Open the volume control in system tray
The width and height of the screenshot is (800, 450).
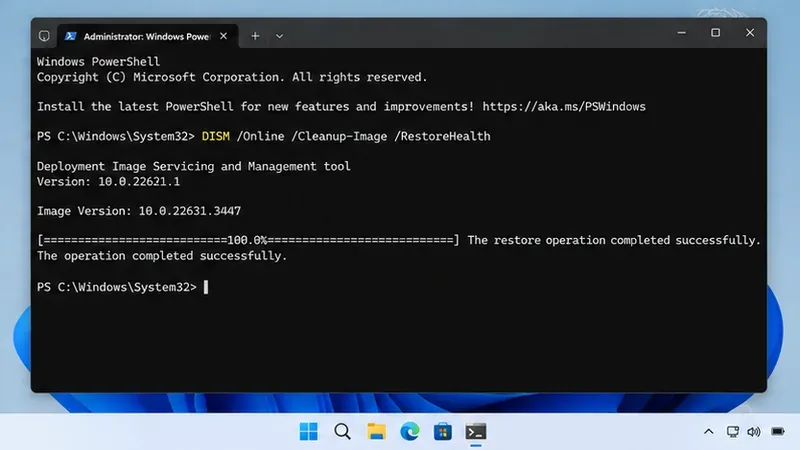click(754, 432)
